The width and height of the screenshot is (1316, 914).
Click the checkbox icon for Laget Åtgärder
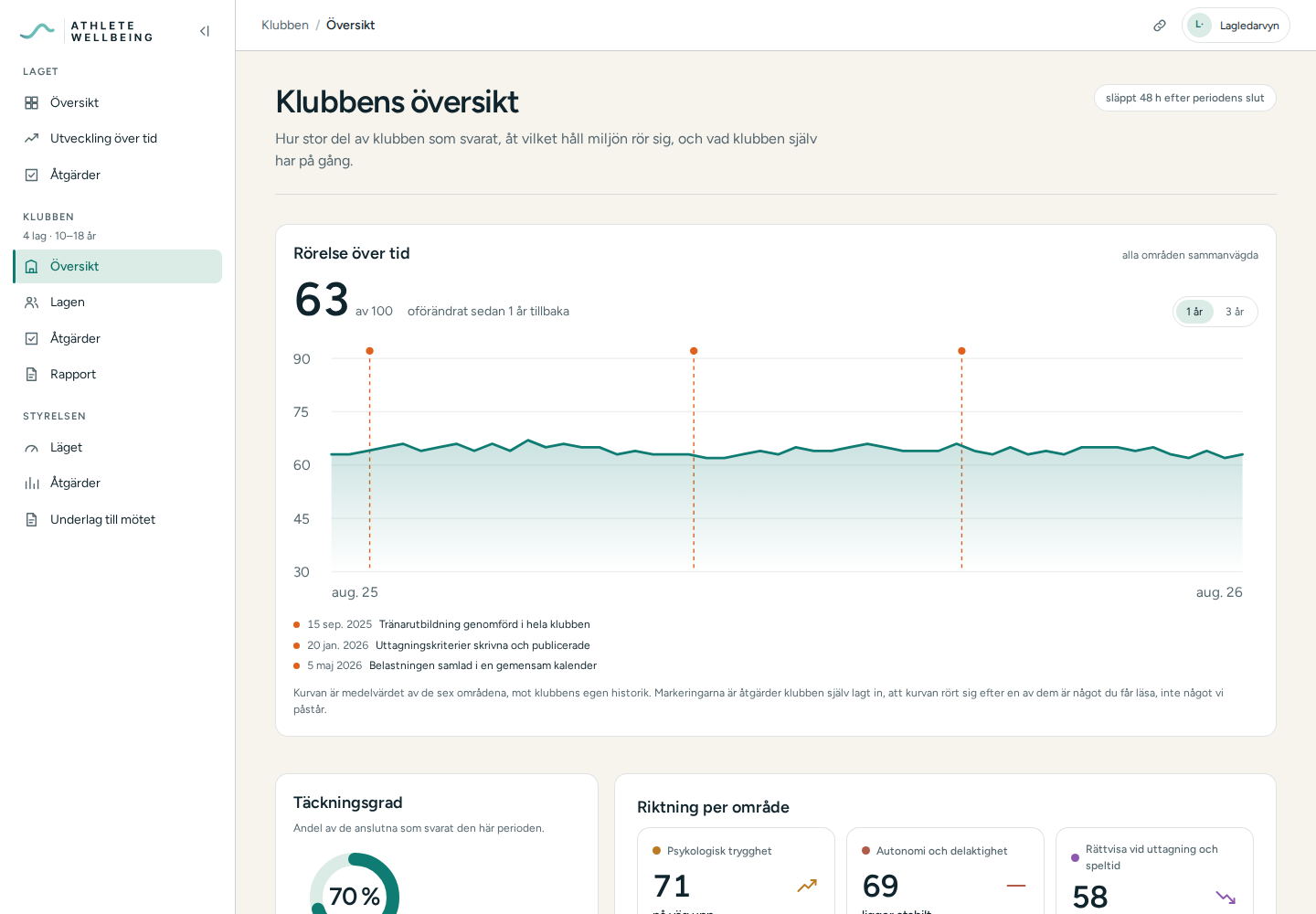pyautogui.click(x=32, y=175)
